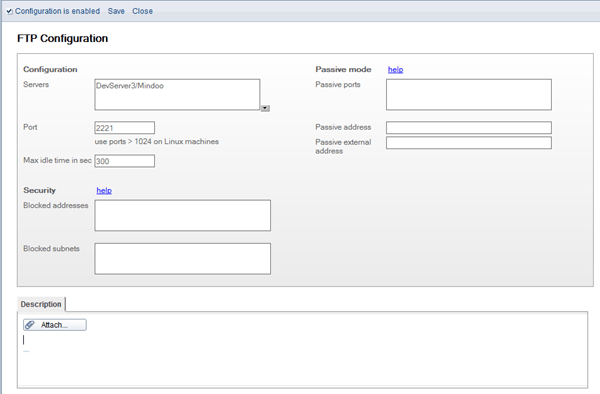Click the Blocked addresses text box
Image resolution: width=600 pixels, height=394 pixels.
click(x=183, y=215)
